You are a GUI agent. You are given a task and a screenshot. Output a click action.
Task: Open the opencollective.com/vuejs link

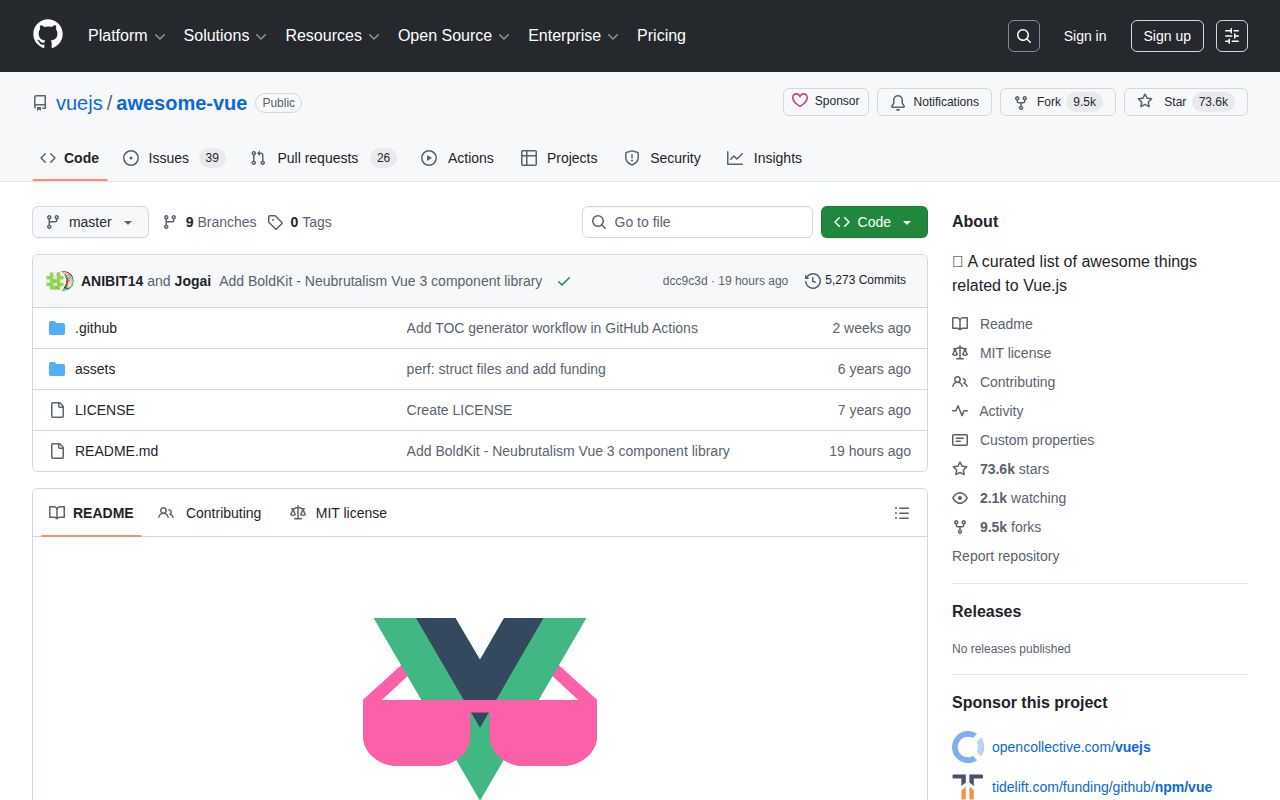point(1071,747)
